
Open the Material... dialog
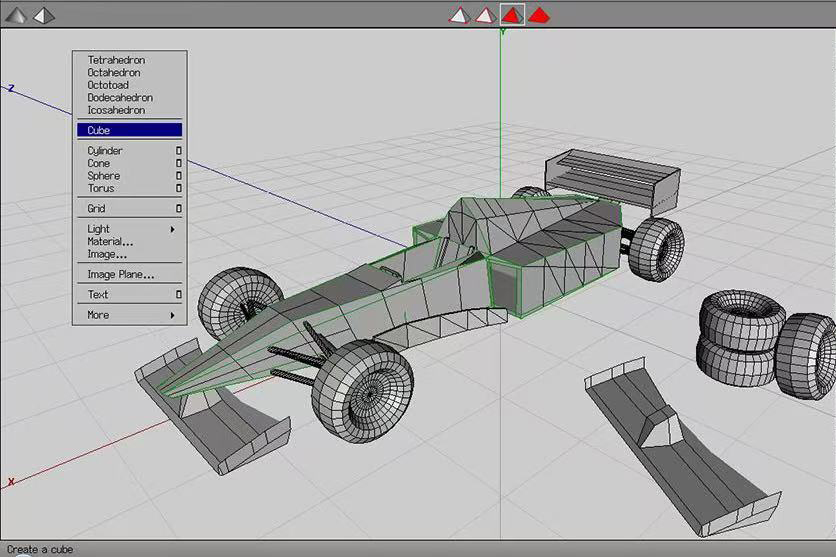[110, 241]
